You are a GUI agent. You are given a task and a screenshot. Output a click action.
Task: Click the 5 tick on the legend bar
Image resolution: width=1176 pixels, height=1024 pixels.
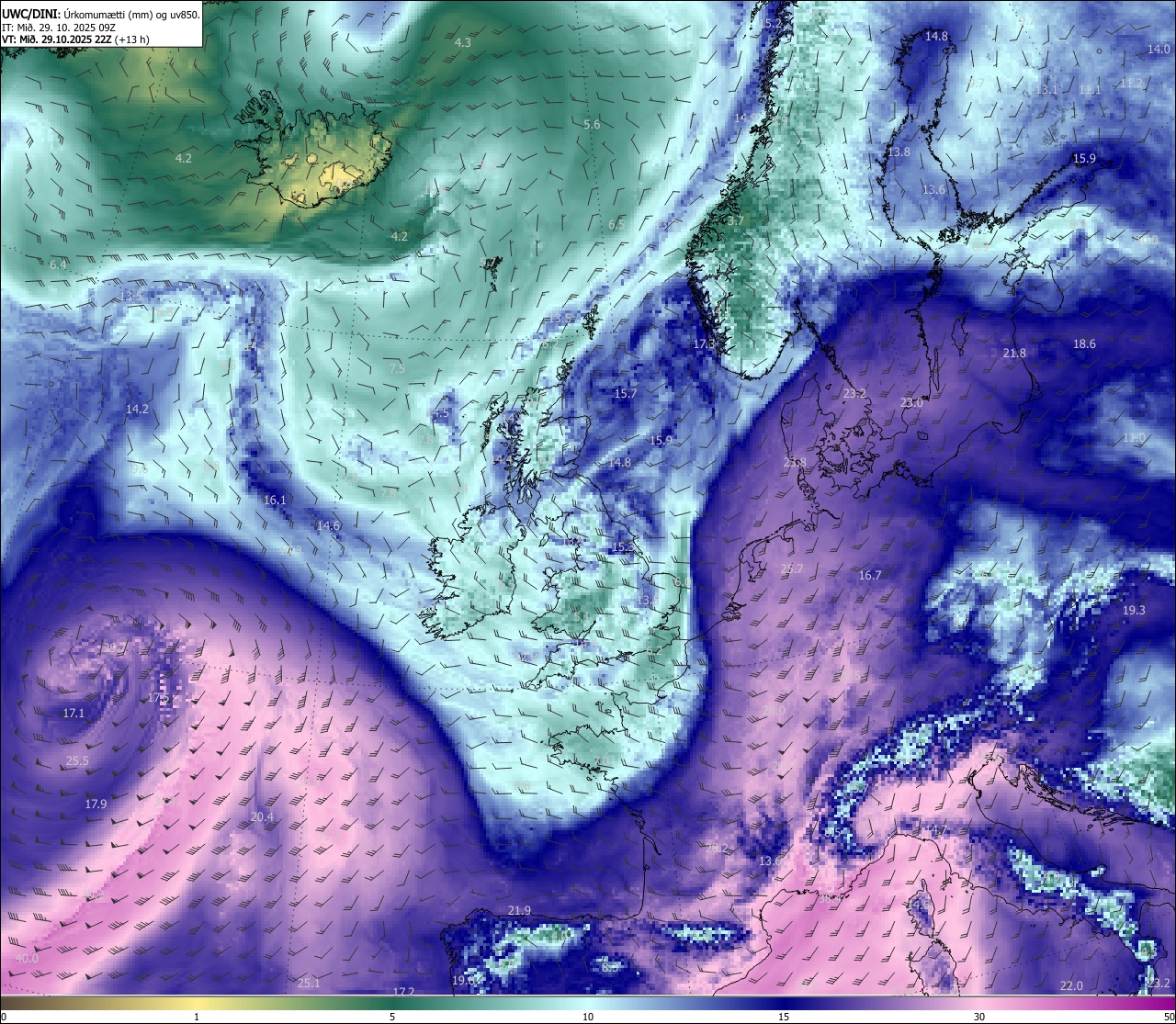click(x=392, y=1017)
